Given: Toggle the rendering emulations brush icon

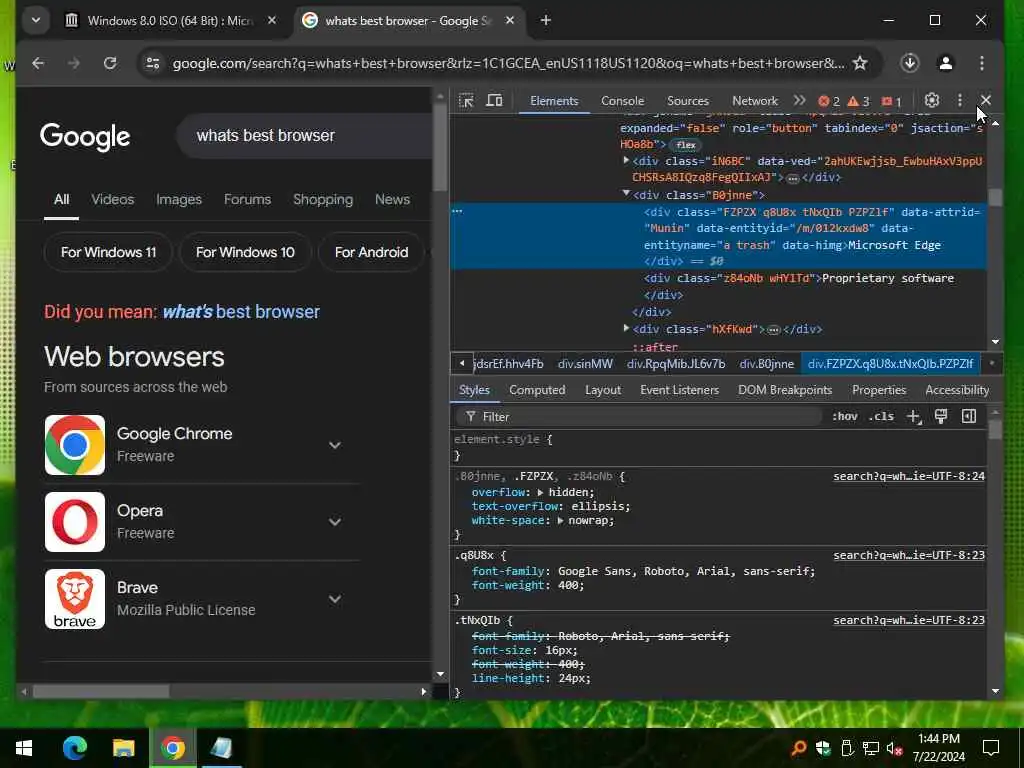Looking at the screenshot, I should [941, 417].
